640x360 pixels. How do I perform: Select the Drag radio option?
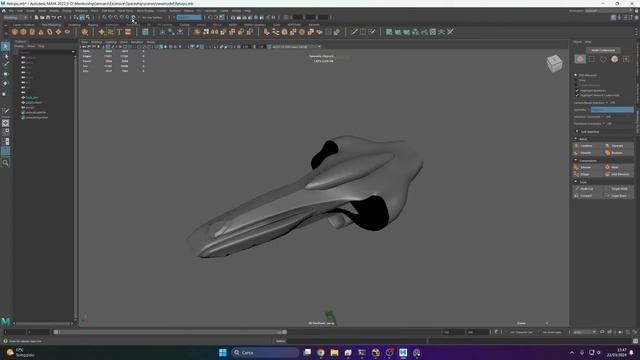point(576,80)
